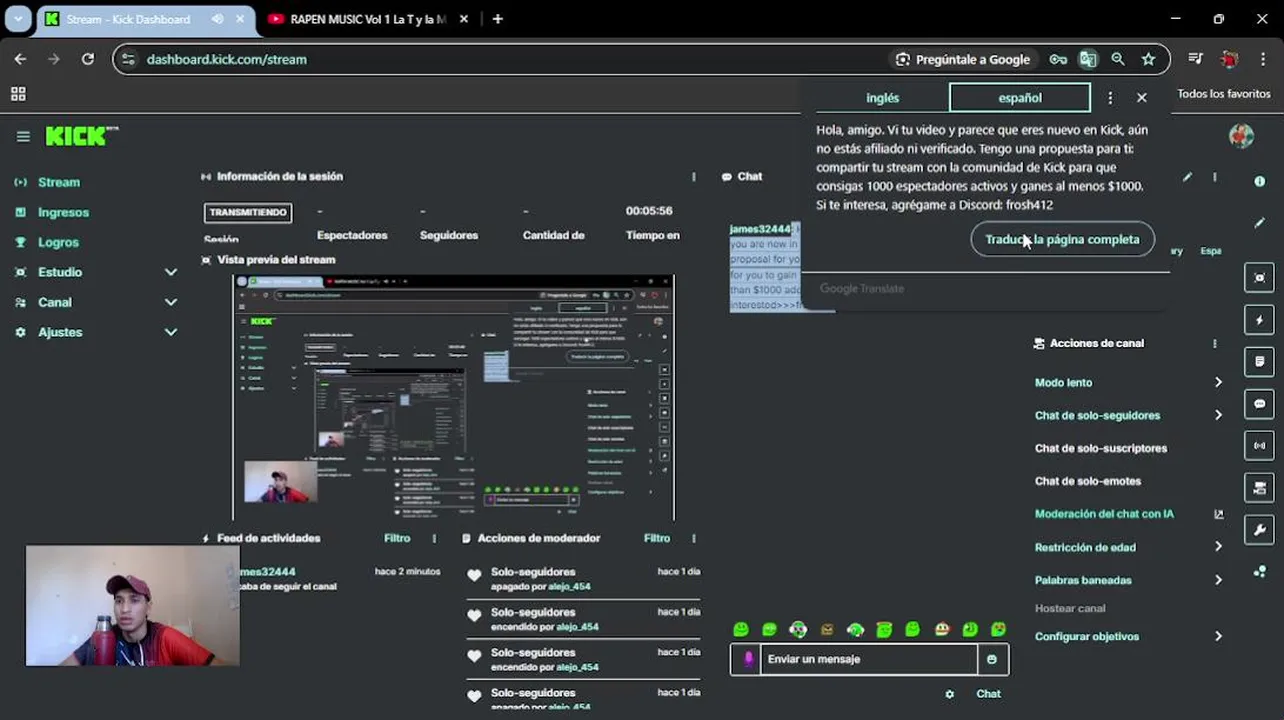Open browser apps grid icon

[18, 94]
